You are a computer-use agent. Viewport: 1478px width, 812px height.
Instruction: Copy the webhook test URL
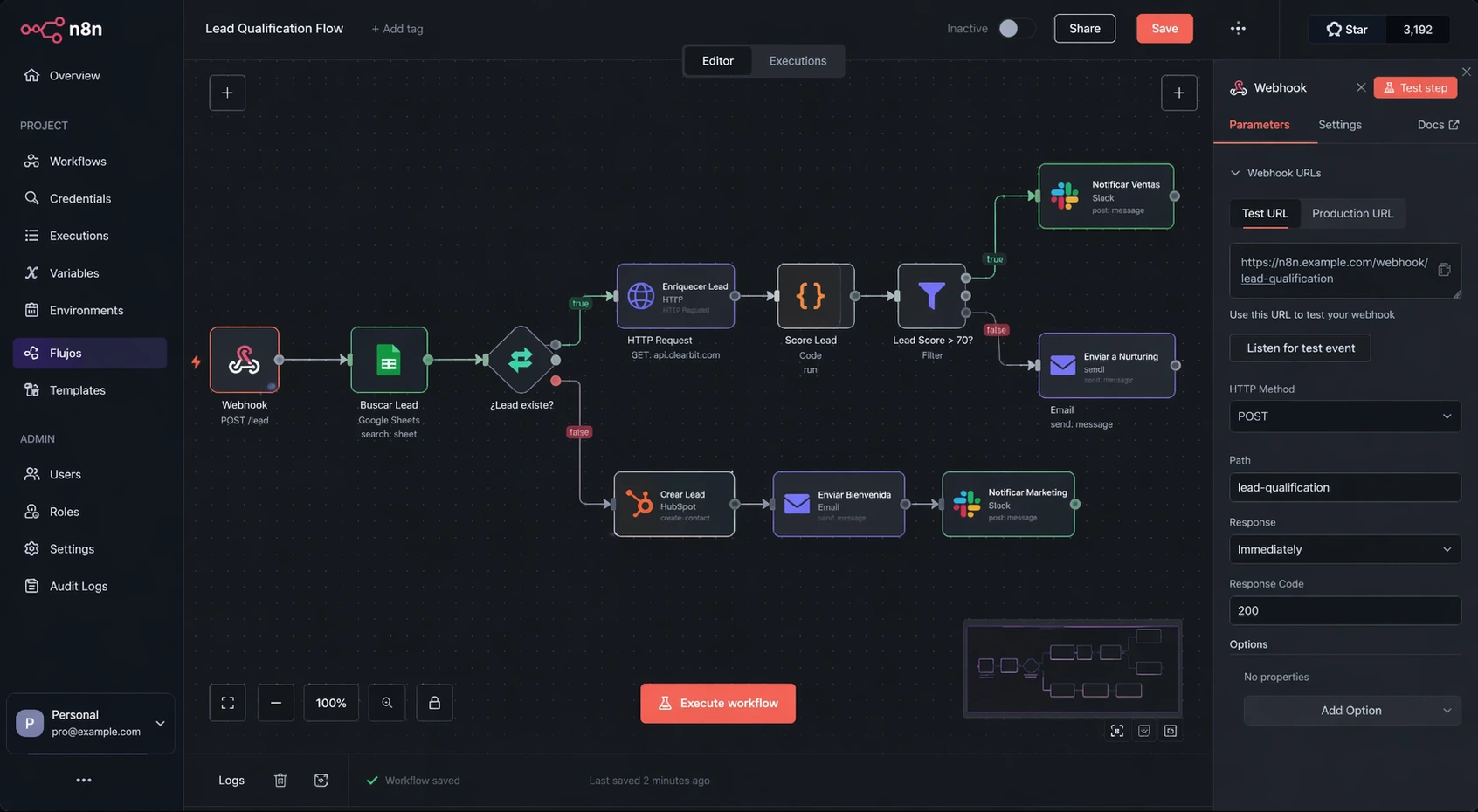pos(1444,270)
